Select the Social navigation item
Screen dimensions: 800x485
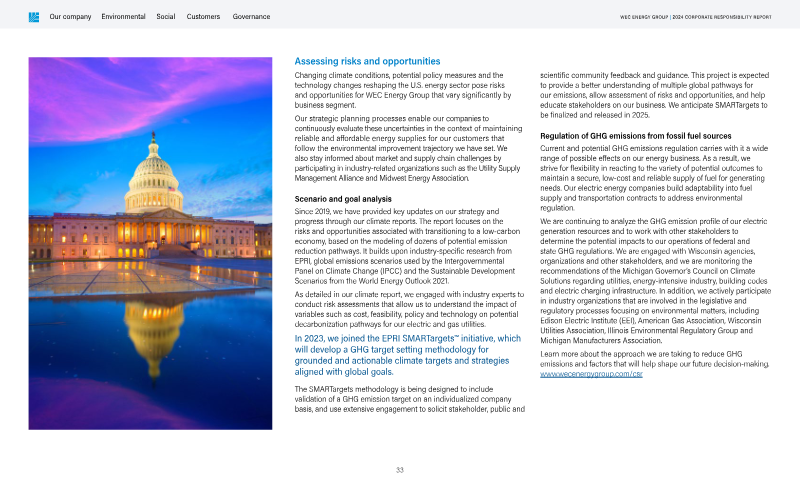click(x=166, y=17)
